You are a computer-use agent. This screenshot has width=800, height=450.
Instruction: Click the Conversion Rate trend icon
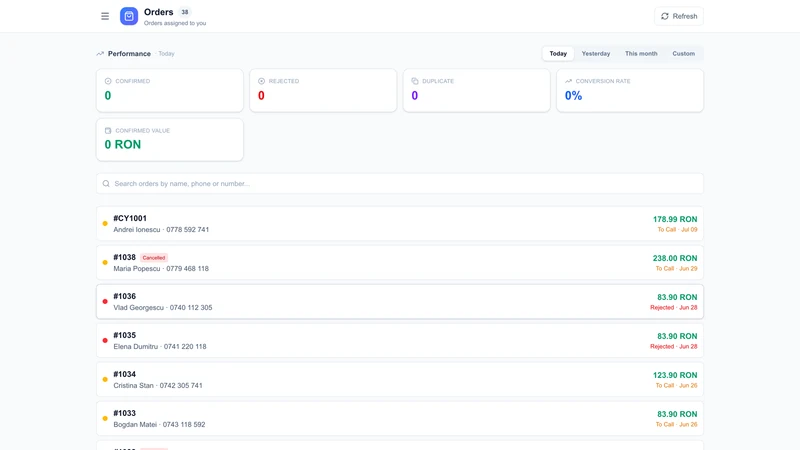click(568, 81)
